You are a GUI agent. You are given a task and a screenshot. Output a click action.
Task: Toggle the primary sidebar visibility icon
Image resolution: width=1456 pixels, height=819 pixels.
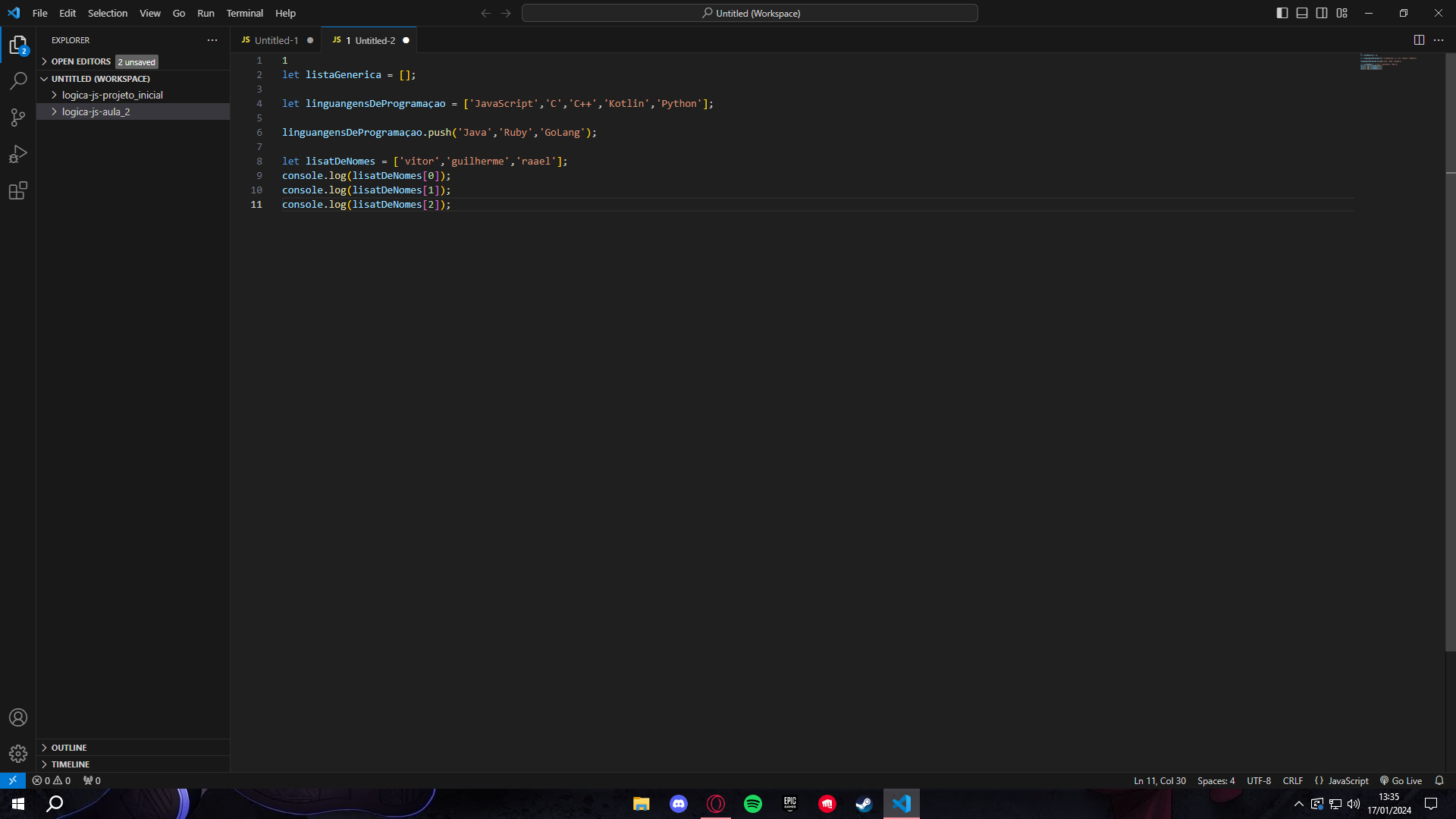click(x=1281, y=12)
